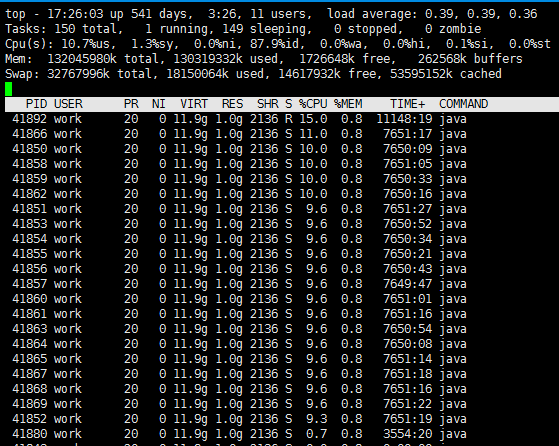Select the PID column header
Screen dimensions: 559x446
tap(36, 104)
